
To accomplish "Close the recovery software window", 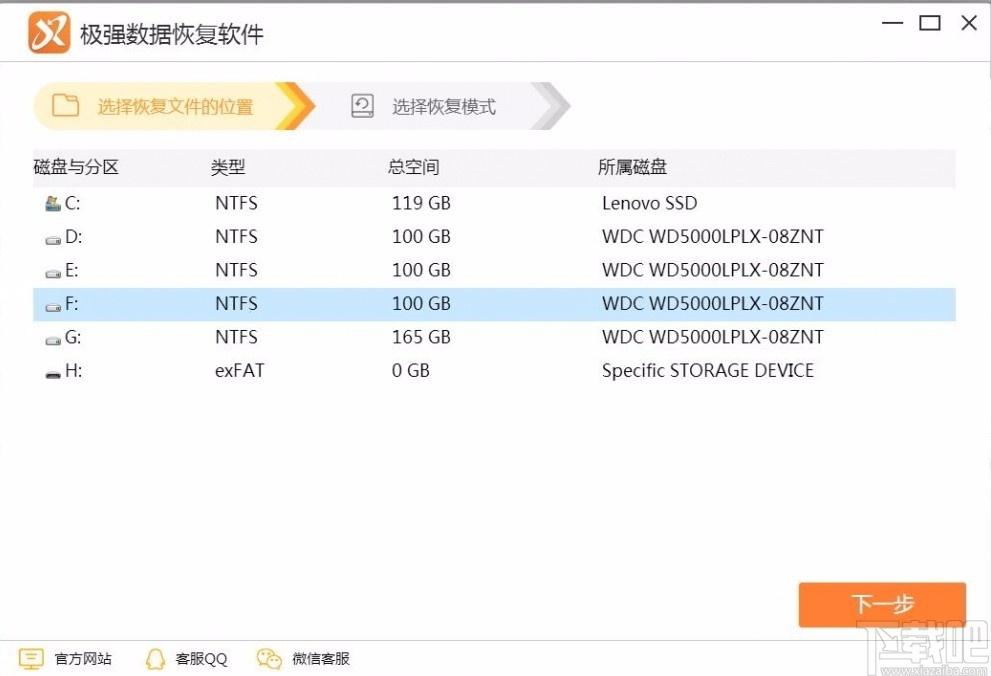I will point(969,23).
